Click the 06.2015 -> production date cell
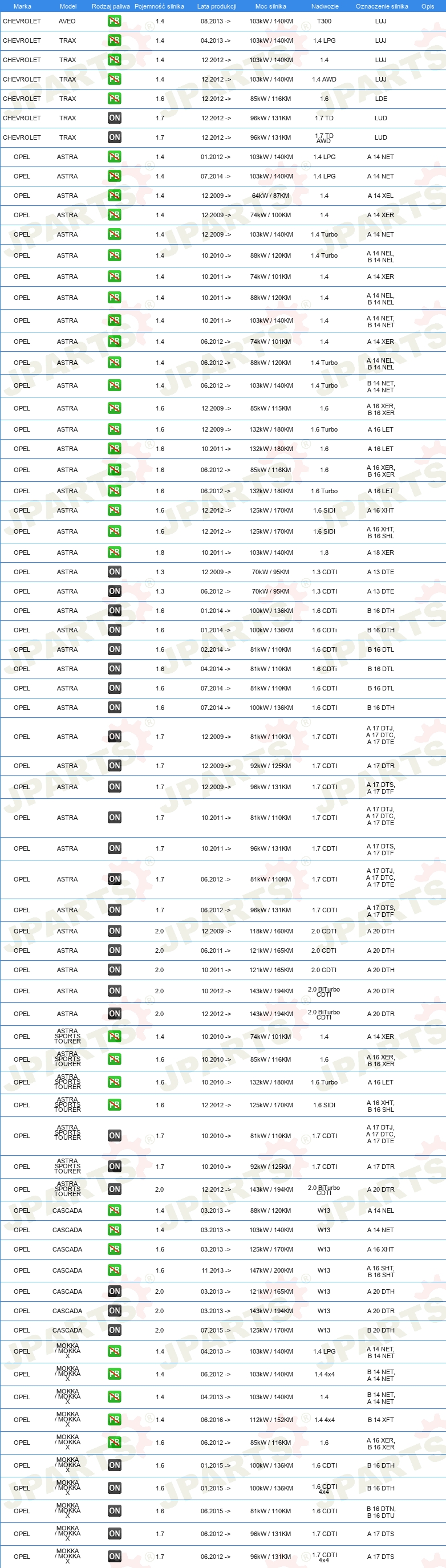Viewport: 446px width, 1568px height. point(216,1512)
